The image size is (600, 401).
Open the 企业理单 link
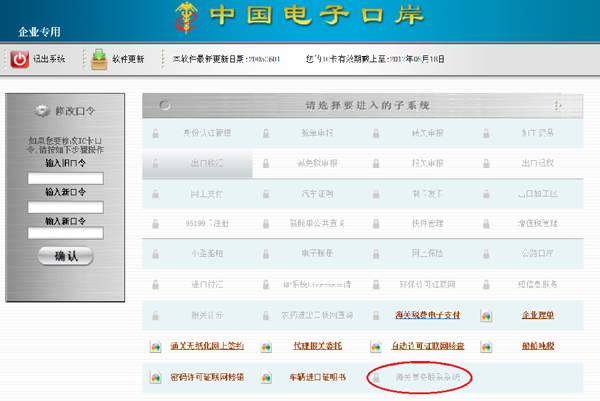pos(538,315)
